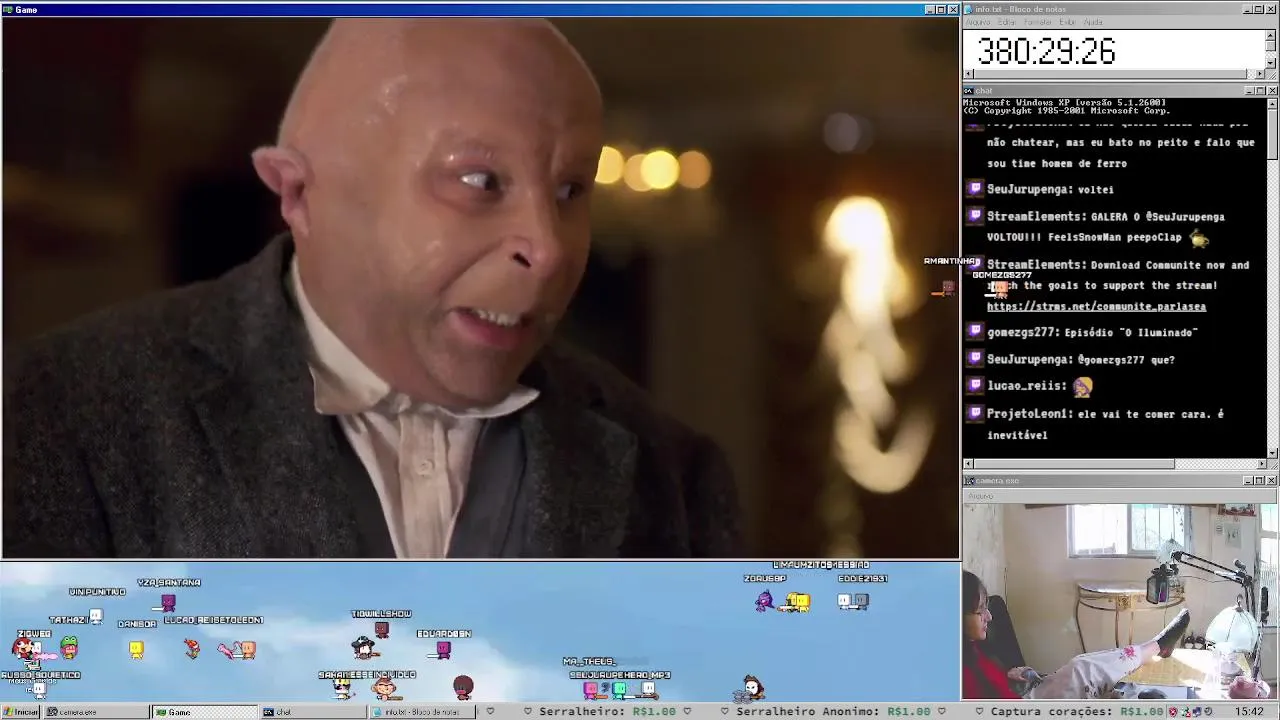Switch to camera.exe in the taskbar
This screenshot has height=720, width=1280.
tap(95, 712)
